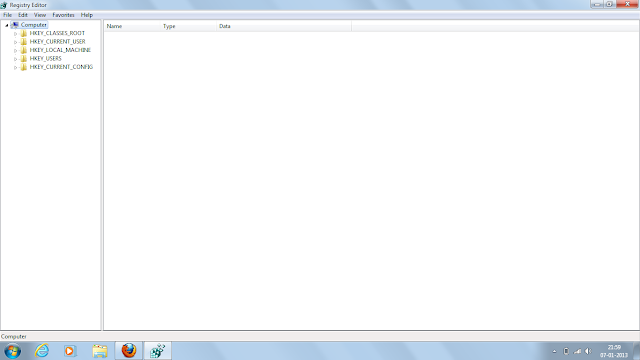Screen dimensions: 640x360
Task: Click the Data column header
Action: click(284, 26)
